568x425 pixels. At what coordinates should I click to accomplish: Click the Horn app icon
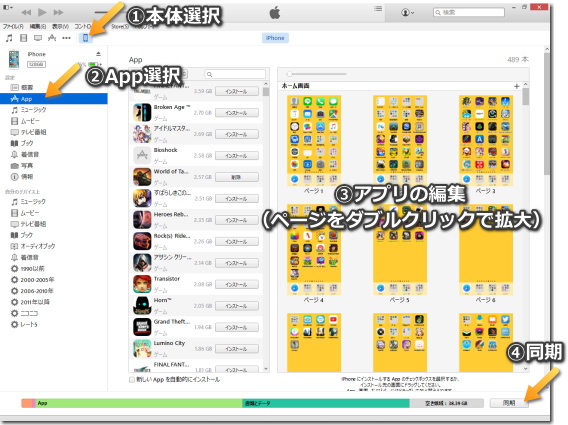[142, 305]
